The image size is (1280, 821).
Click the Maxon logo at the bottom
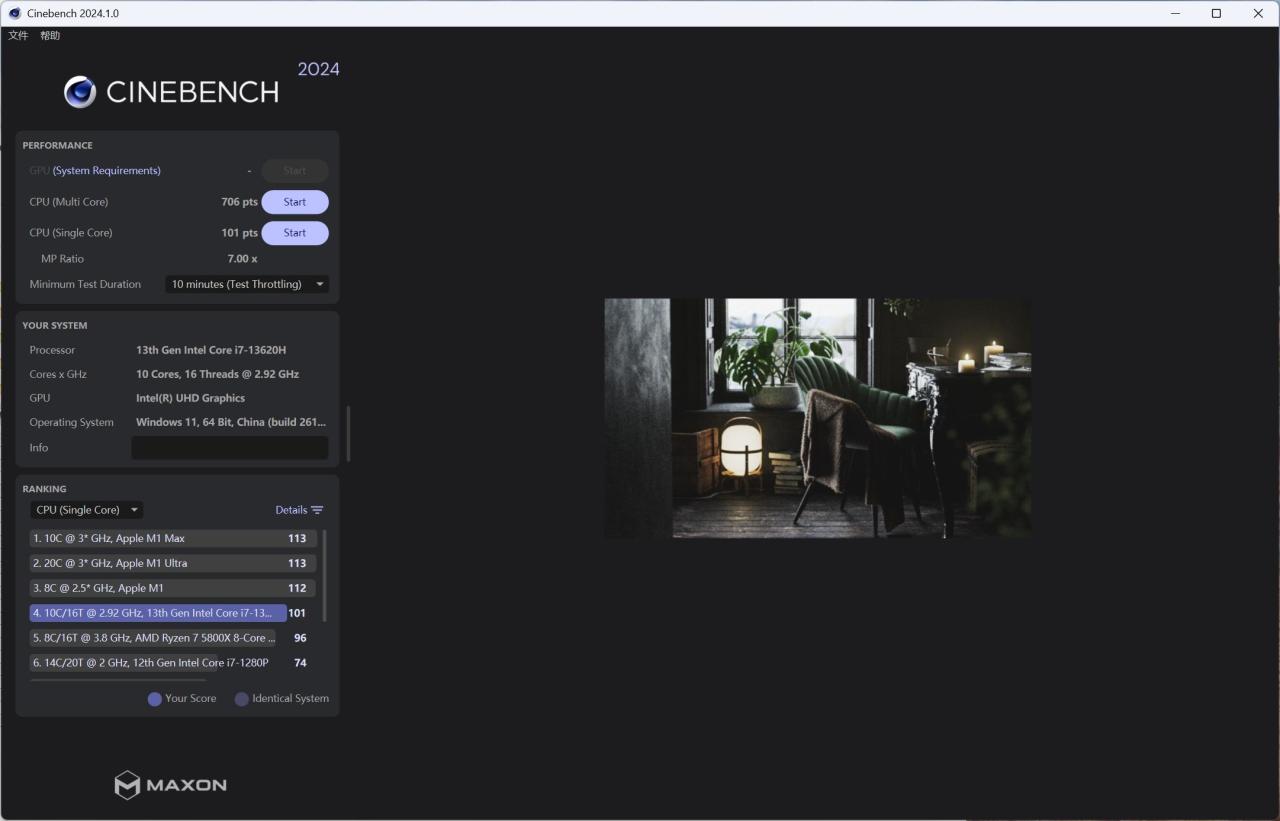point(171,785)
